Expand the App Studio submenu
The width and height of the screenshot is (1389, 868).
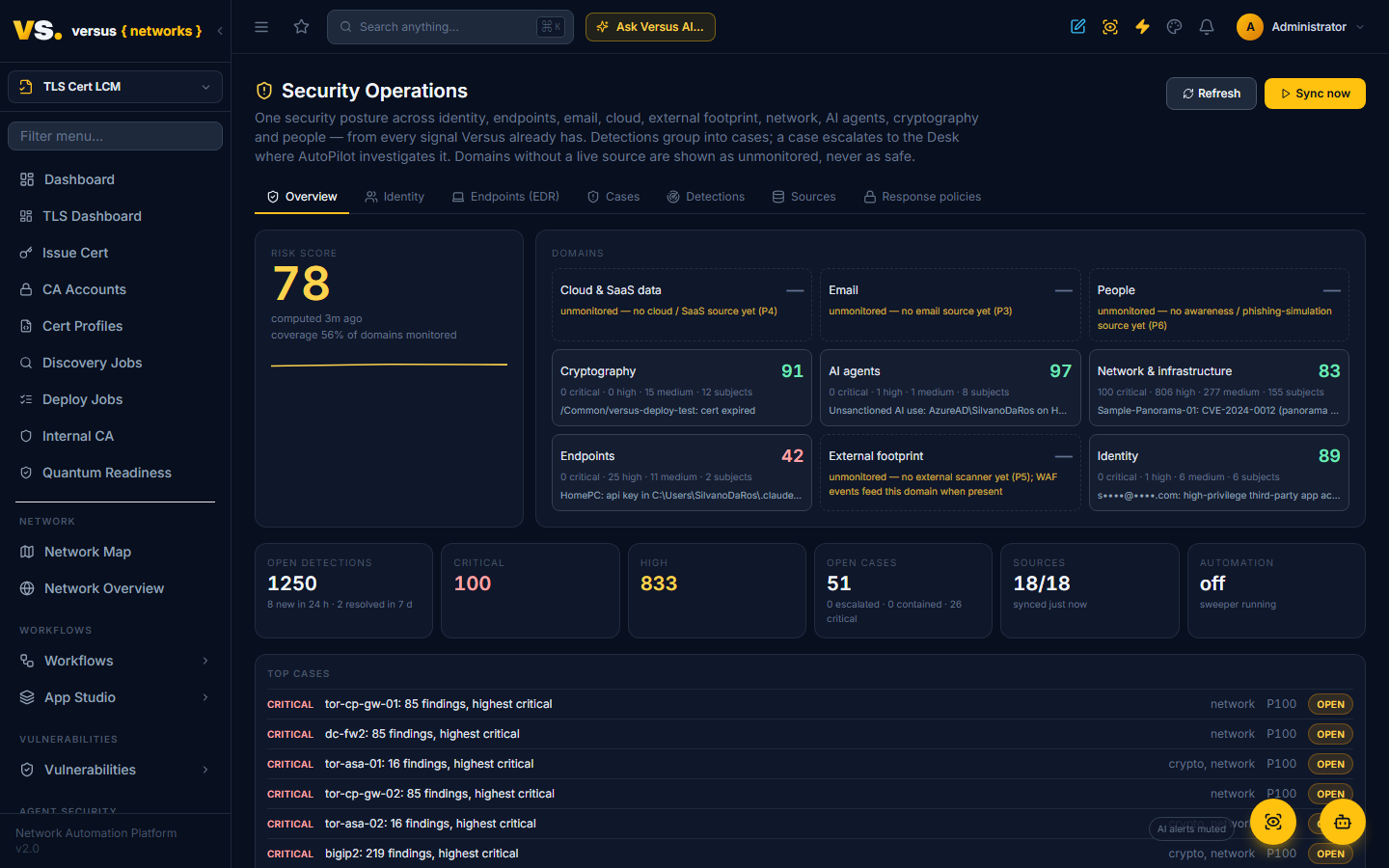pyautogui.click(x=115, y=697)
